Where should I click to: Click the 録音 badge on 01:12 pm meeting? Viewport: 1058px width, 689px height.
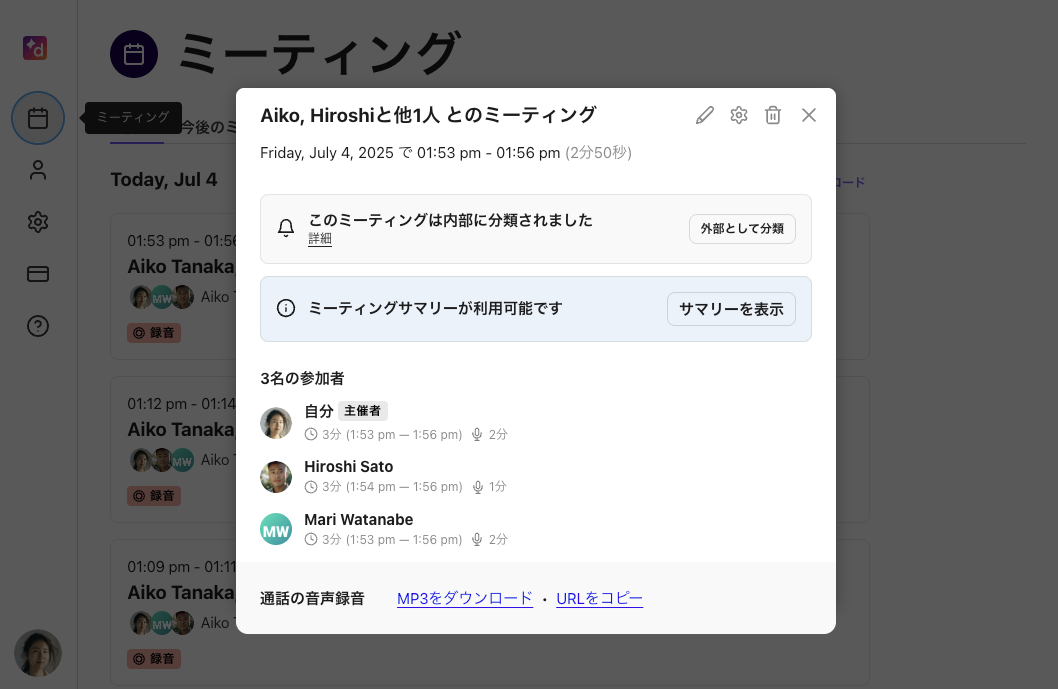tap(154, 495)
